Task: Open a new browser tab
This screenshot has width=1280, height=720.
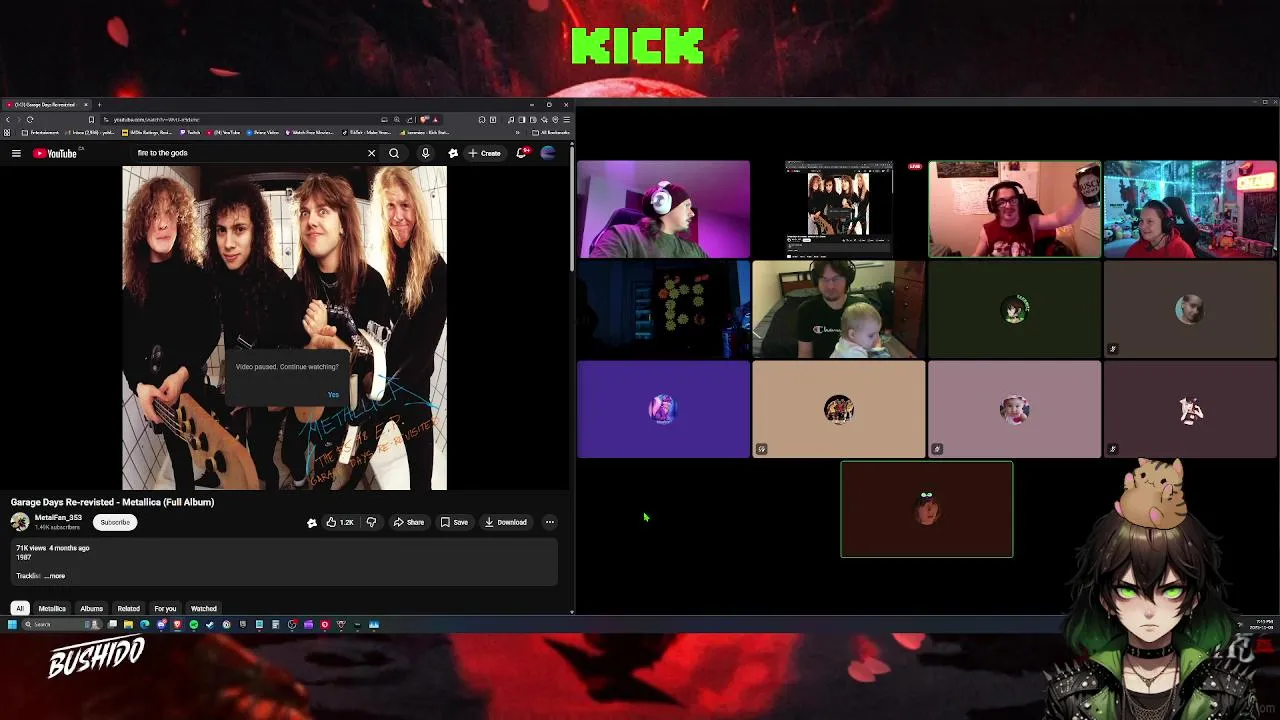Action: (99, 105)
